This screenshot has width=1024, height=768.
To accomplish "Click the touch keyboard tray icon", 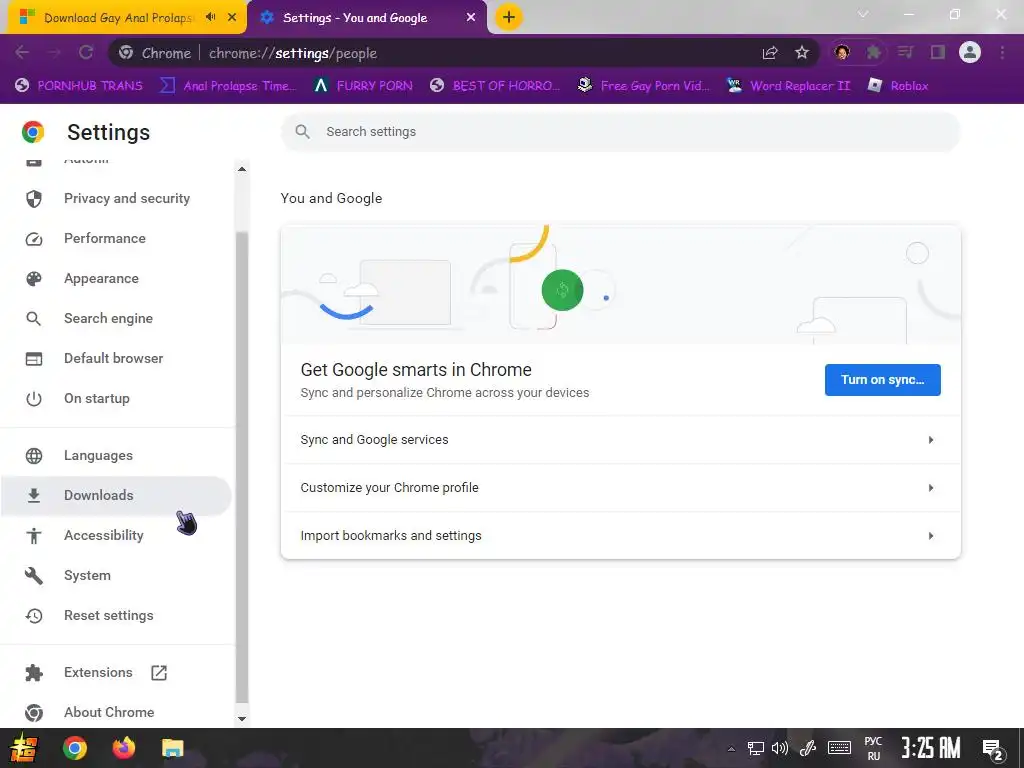I will click(839, 748).
